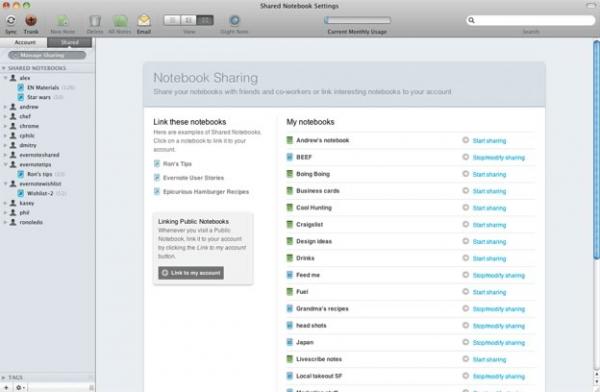
Task: Click the scroll arrows at scrollbar bottom
Action: [596, 377]
